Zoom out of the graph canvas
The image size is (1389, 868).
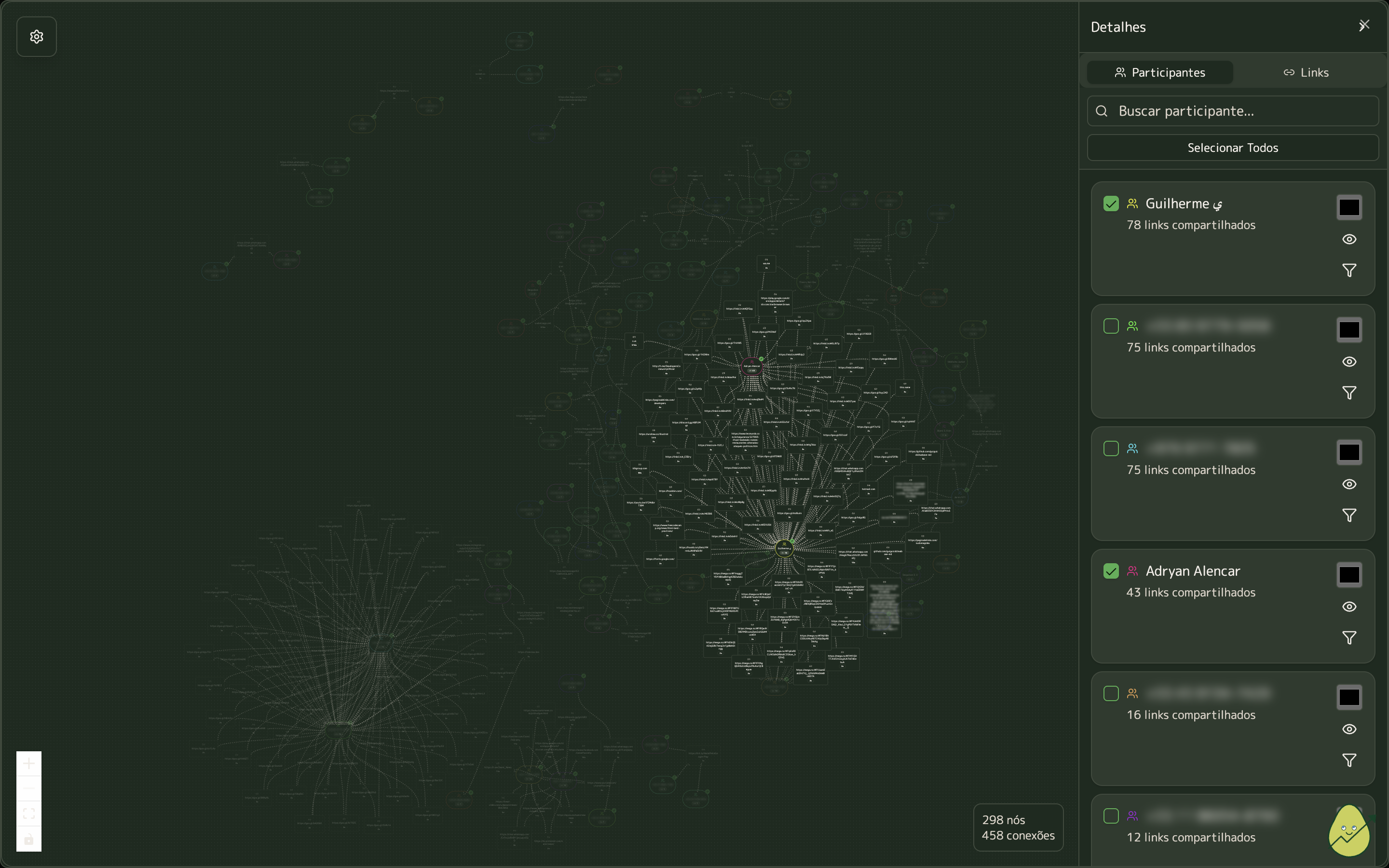(x=29, y=789)
